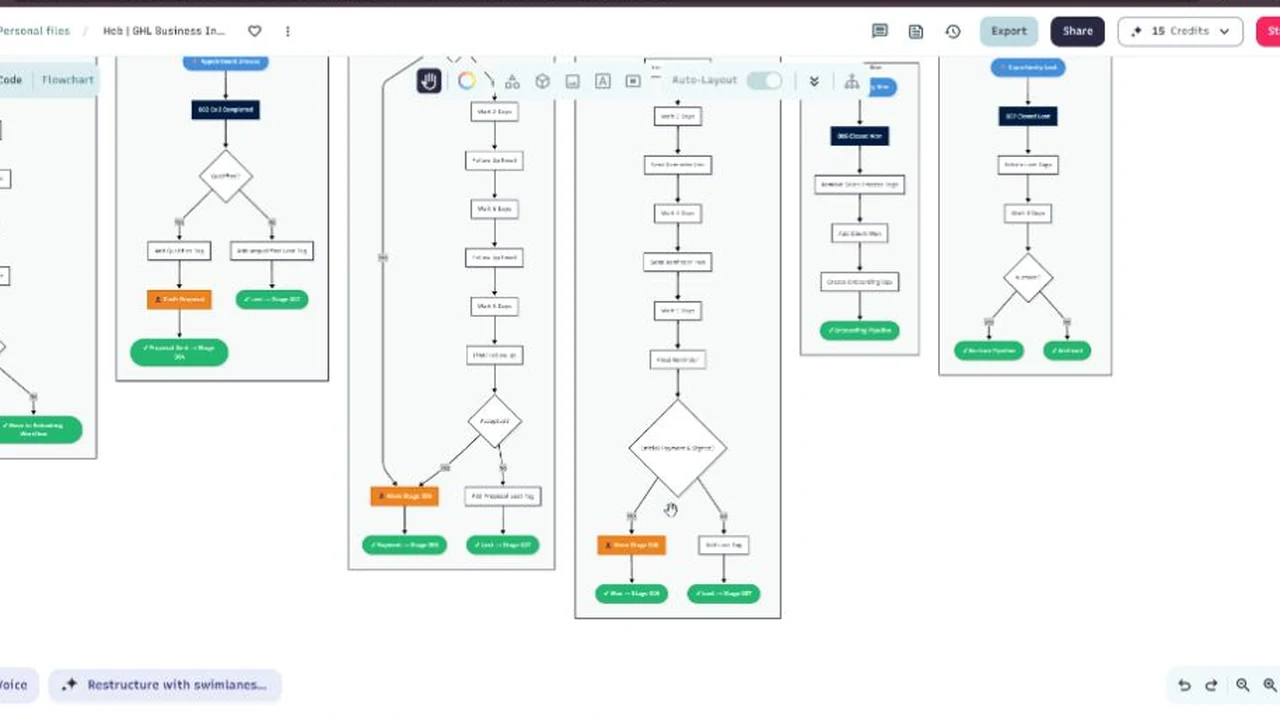
Task: Click the frame container tool icon
Action: tap(633, 81)
